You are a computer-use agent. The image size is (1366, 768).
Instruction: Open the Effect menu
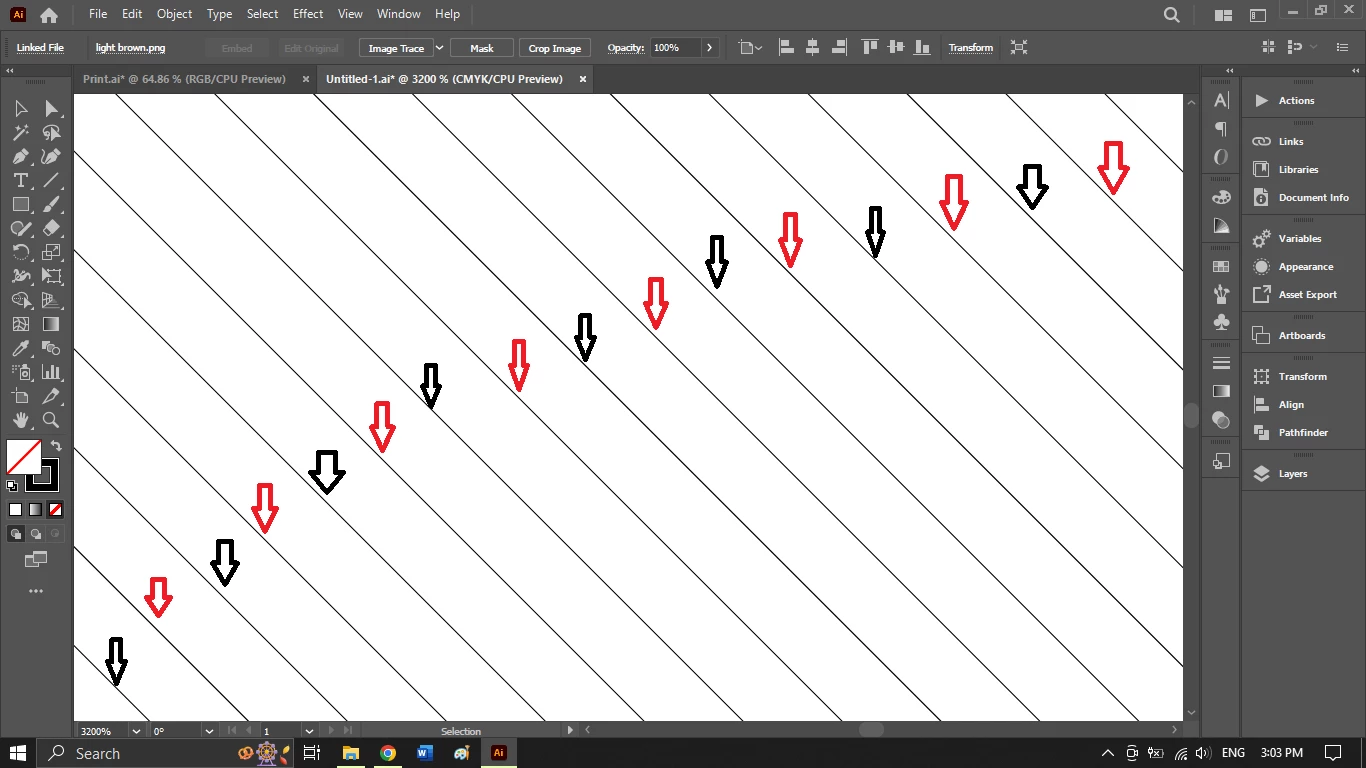pyautogui.click(x=308, y=14)
